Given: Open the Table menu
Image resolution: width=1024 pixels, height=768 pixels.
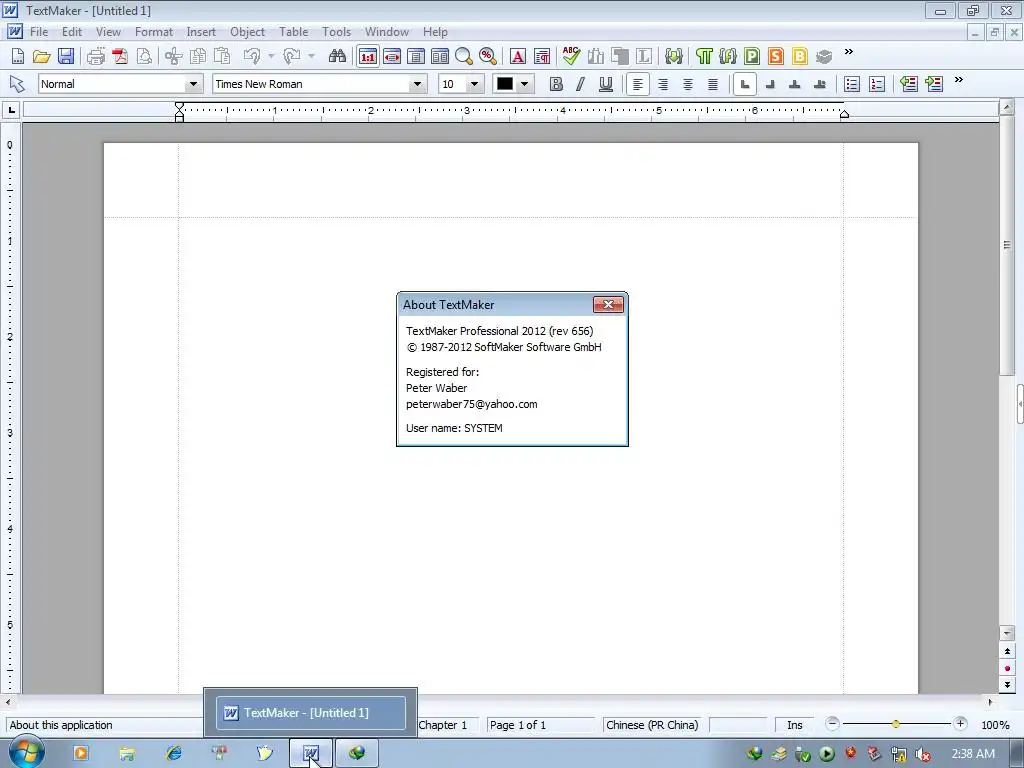Looking at the screenshot, I should [293, 31].
